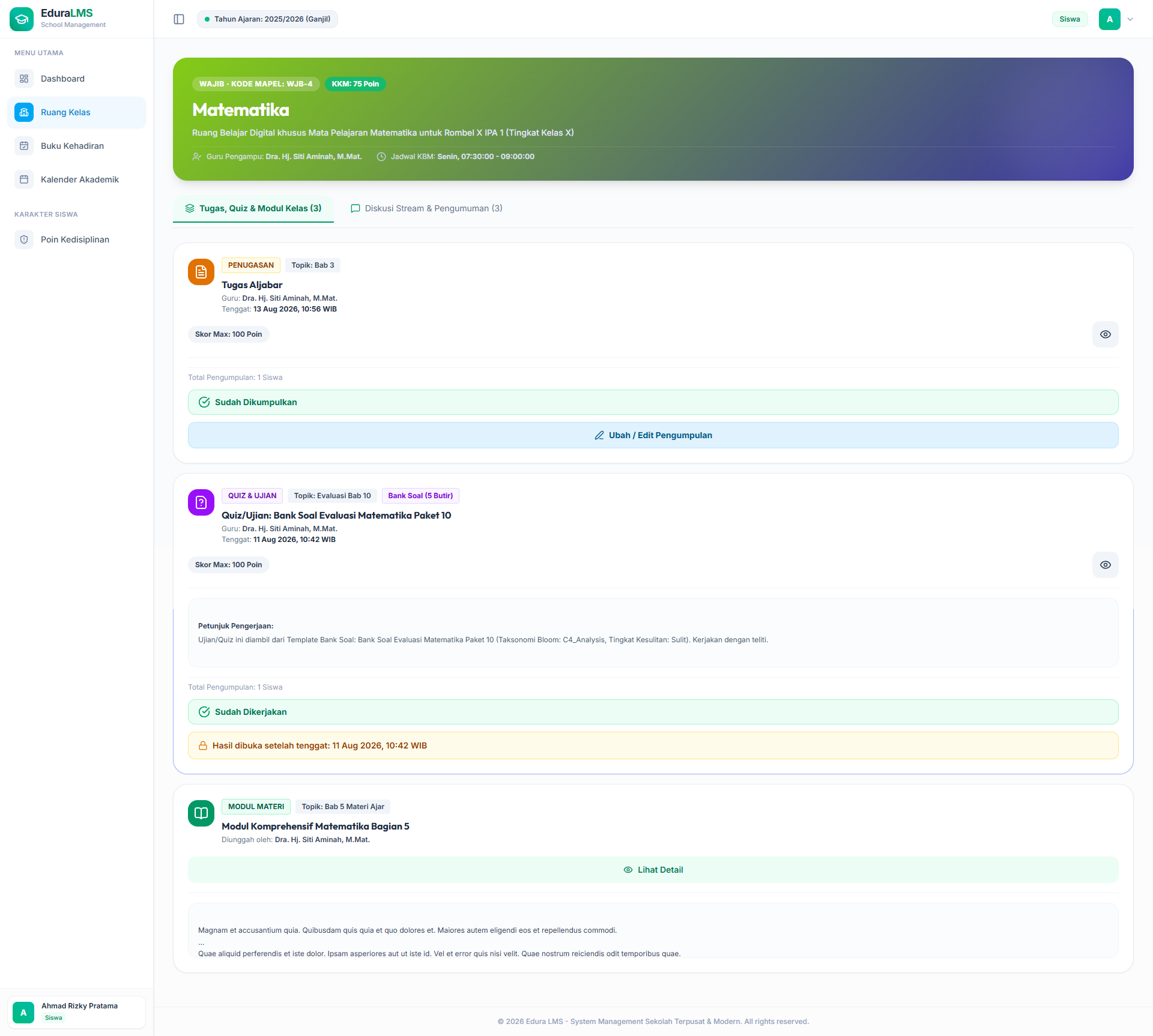
Task: Click the purple Quiz & Ujian icon
Action: tap(201, 502)
